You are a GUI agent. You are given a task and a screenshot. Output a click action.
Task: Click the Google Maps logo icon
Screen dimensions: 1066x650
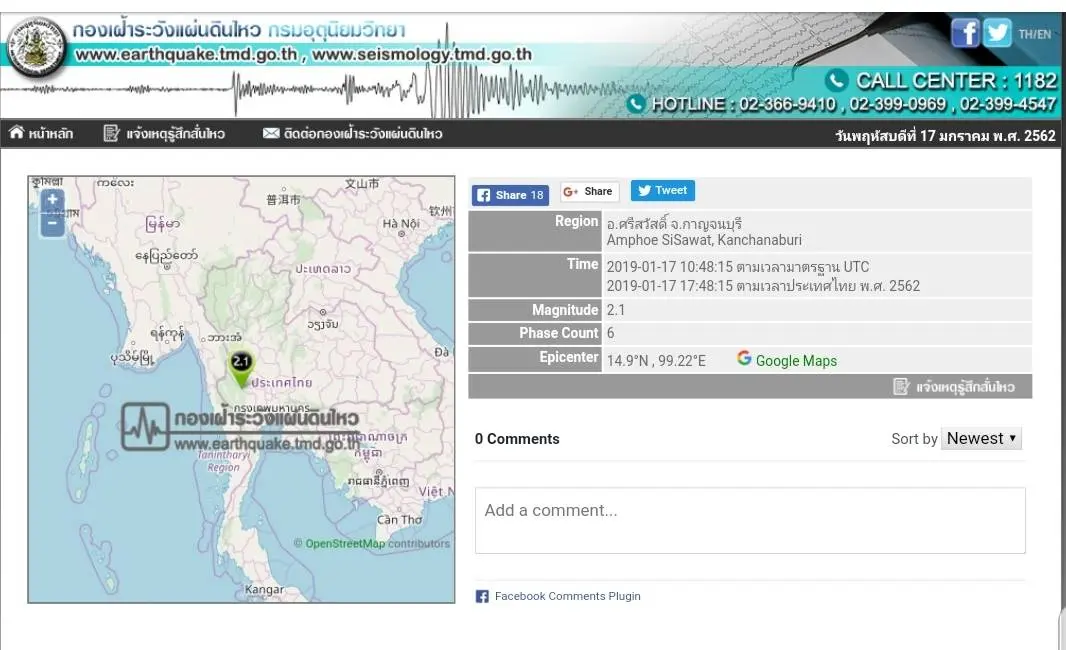[744, 358]
